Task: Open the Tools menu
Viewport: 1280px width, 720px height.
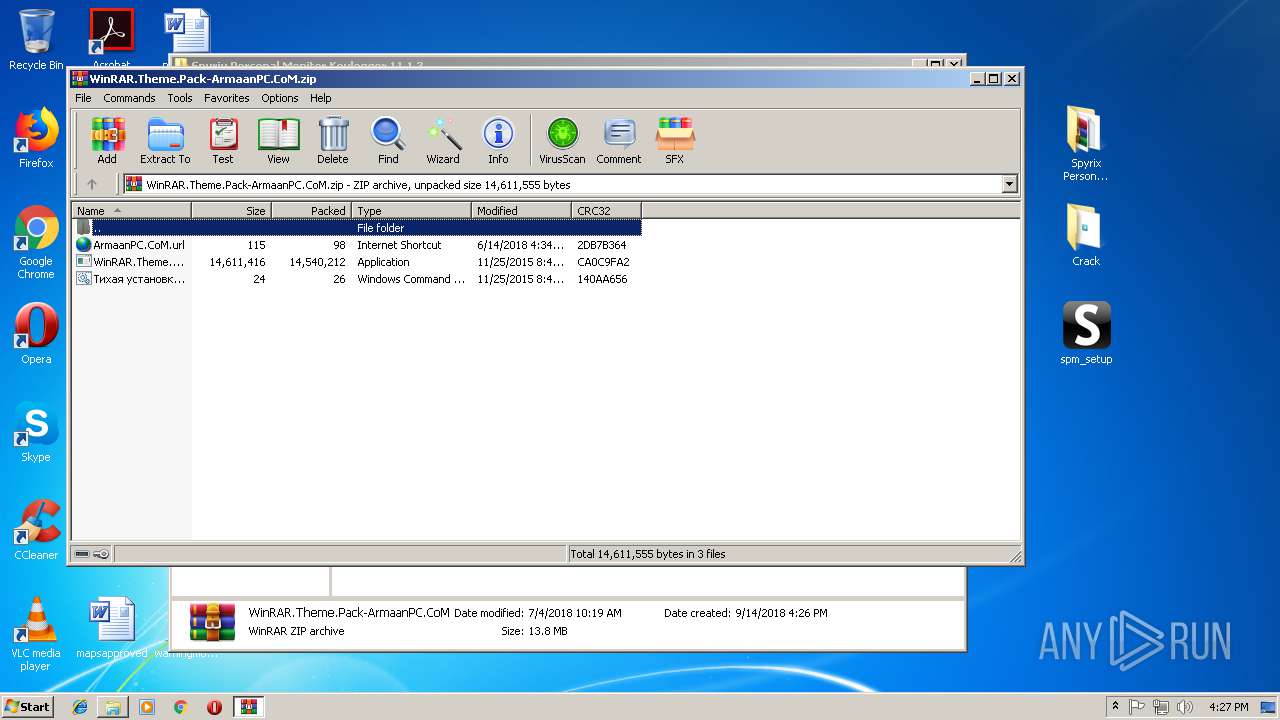Action: point(180,98)
